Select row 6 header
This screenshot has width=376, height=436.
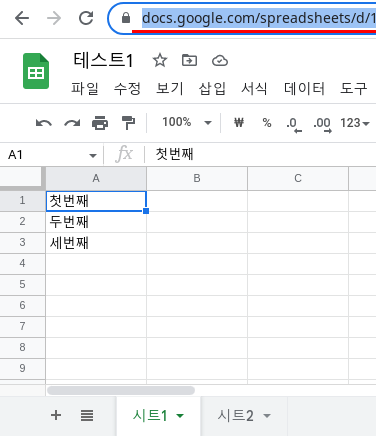pos(22,306)
